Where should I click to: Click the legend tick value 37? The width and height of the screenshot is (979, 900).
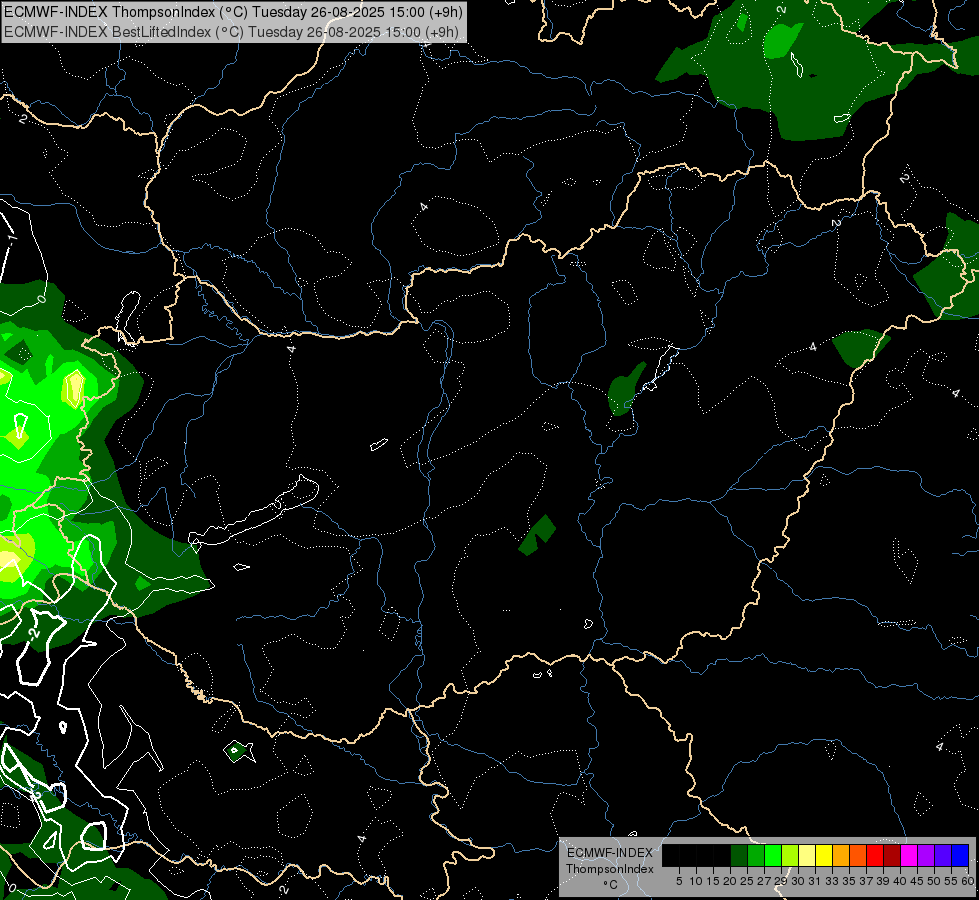coord(867,881)
